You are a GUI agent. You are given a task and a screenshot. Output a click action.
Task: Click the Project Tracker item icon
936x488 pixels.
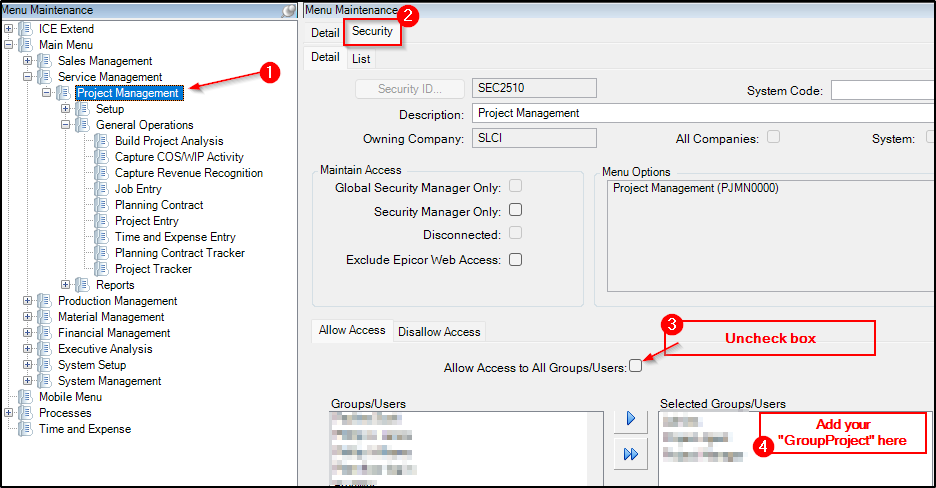point(102,269)
